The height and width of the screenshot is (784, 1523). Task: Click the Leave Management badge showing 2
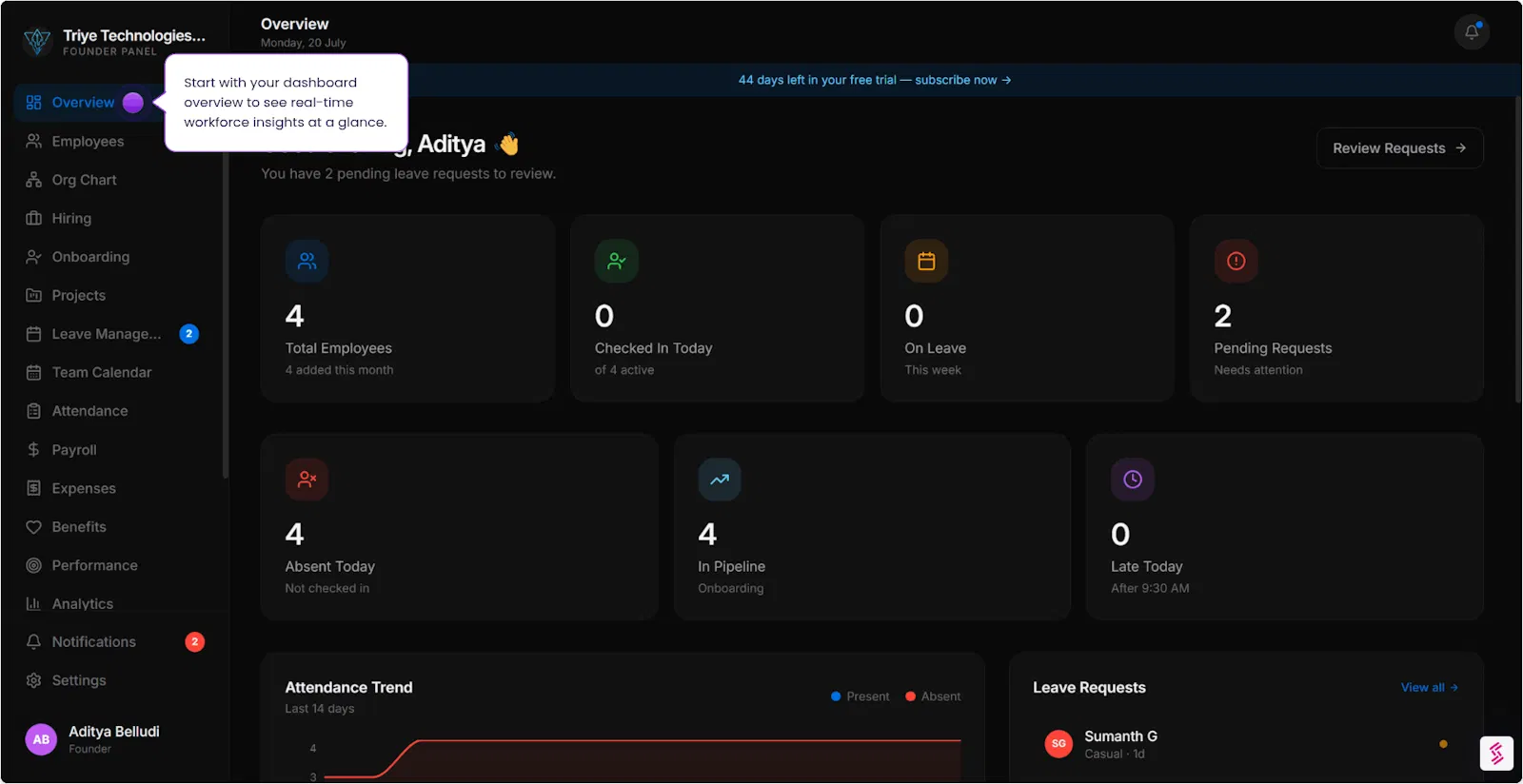189,334
